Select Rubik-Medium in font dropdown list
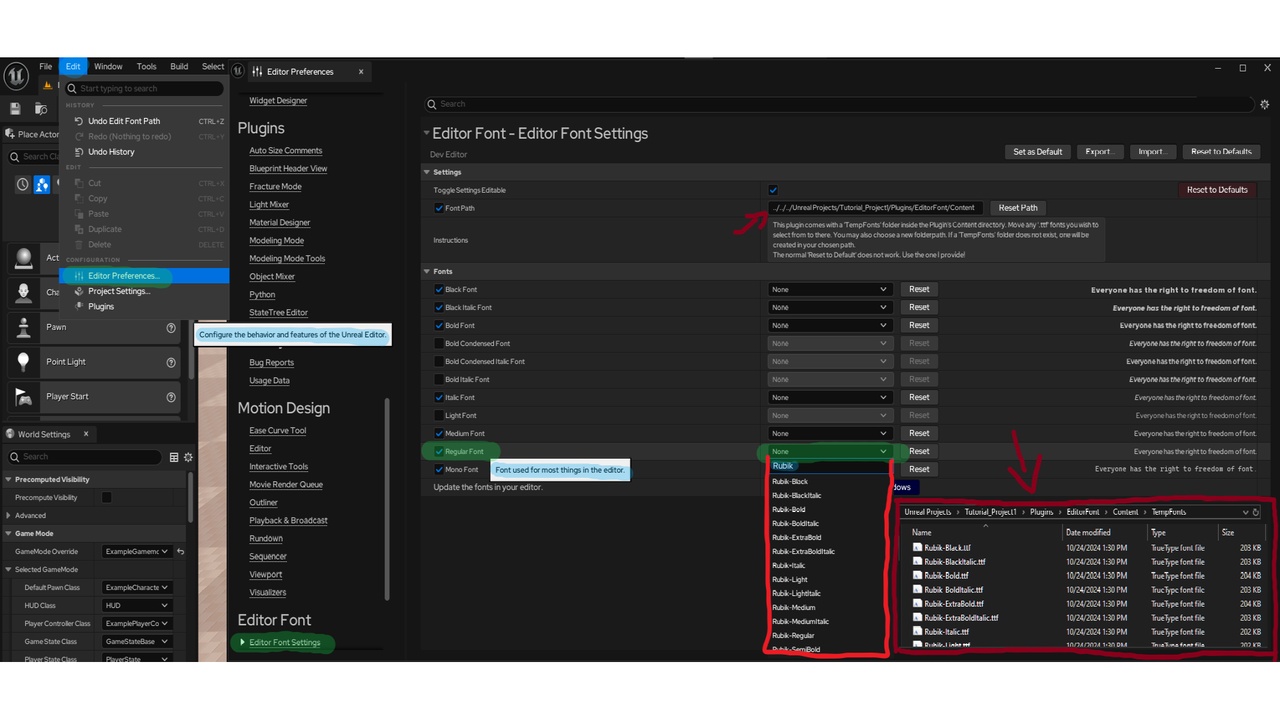 (794, 608)
